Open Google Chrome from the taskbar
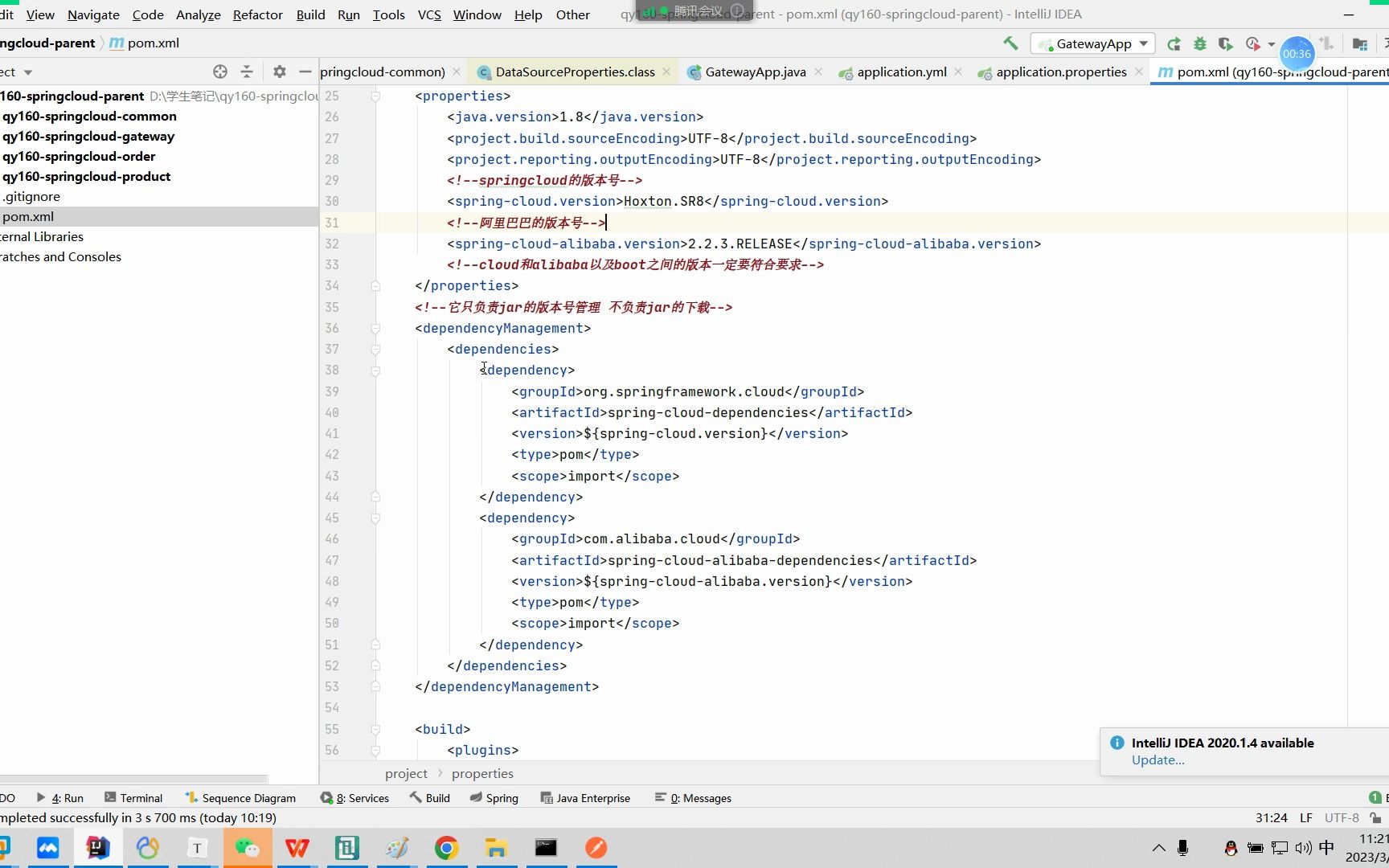 [446, 848]
